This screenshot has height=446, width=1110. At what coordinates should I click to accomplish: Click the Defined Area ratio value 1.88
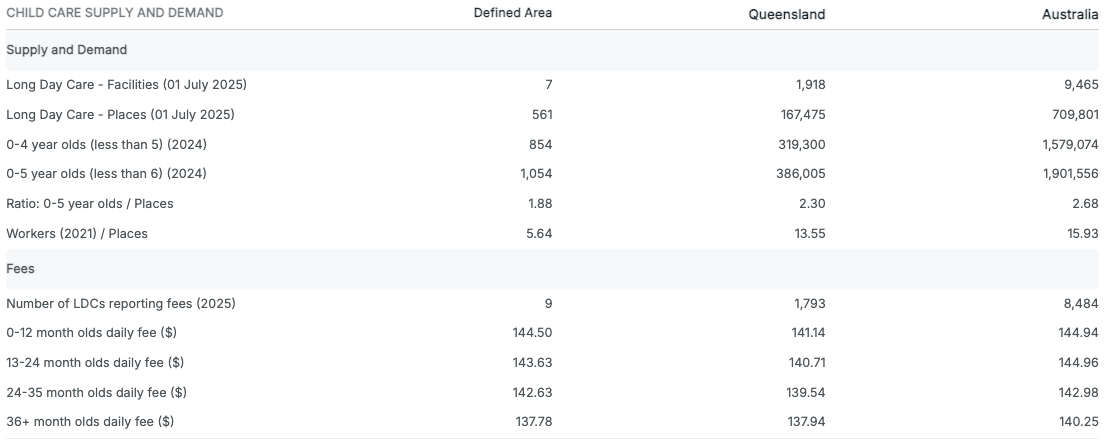tap(540, 204)
